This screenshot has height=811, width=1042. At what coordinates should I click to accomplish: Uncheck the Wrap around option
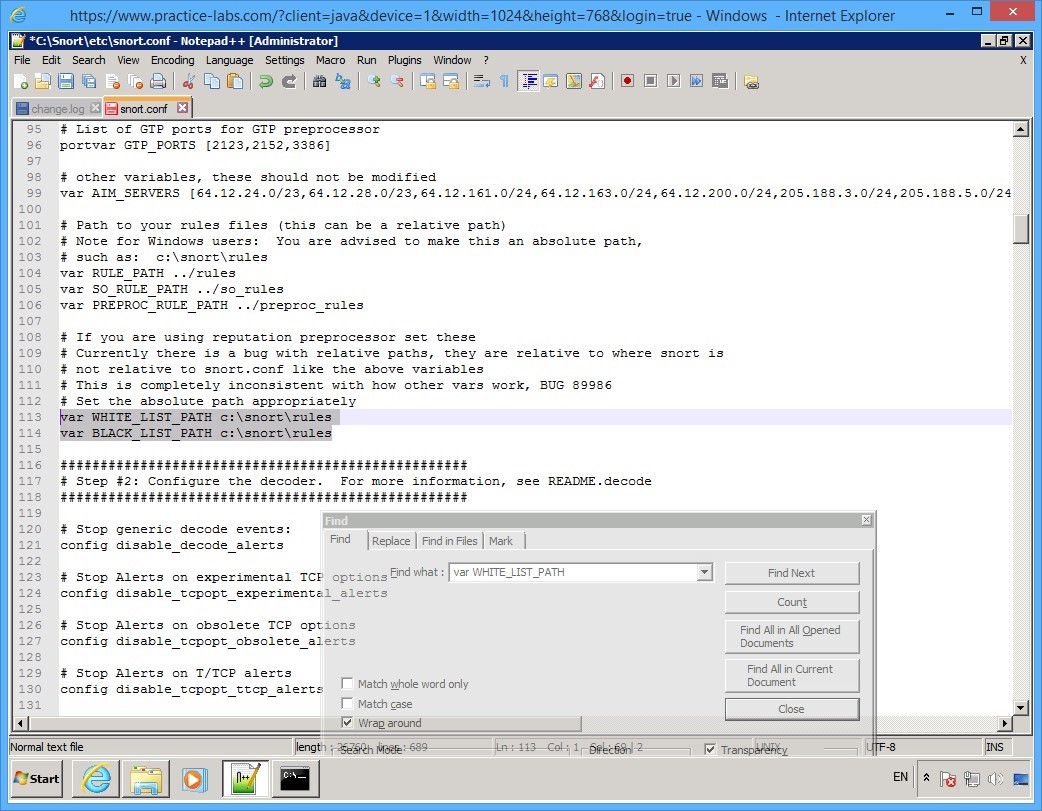pyautogui.click(x=347, y=722)
